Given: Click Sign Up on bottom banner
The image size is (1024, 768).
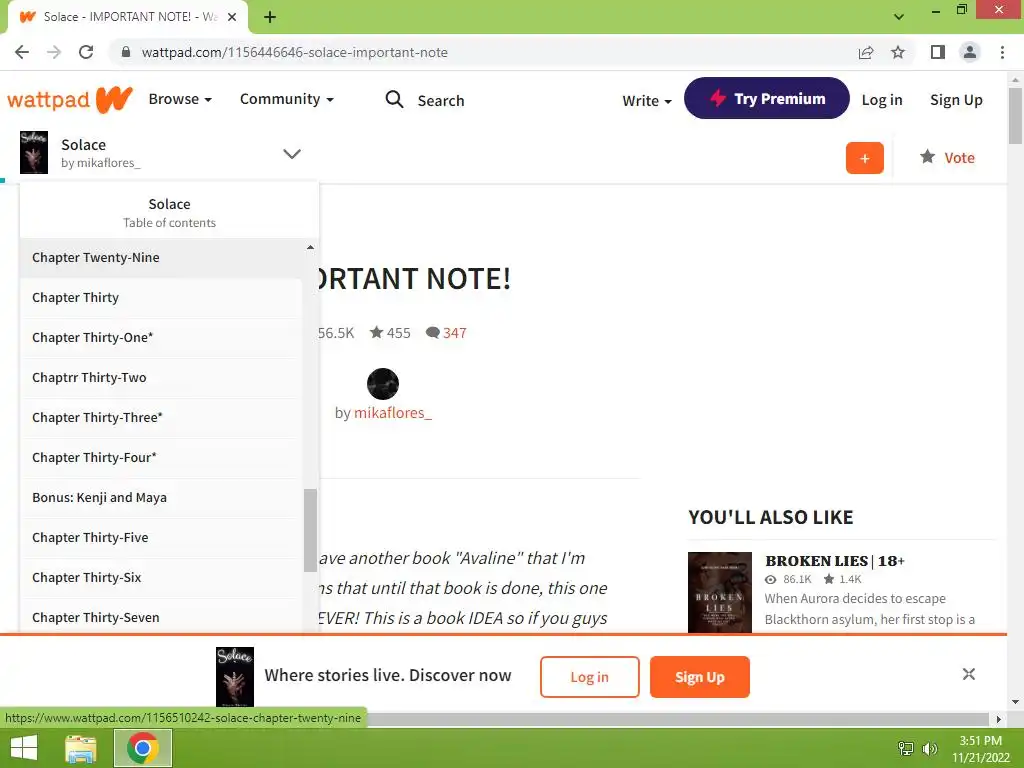Looking at the screenshot, I should (699, 677).
